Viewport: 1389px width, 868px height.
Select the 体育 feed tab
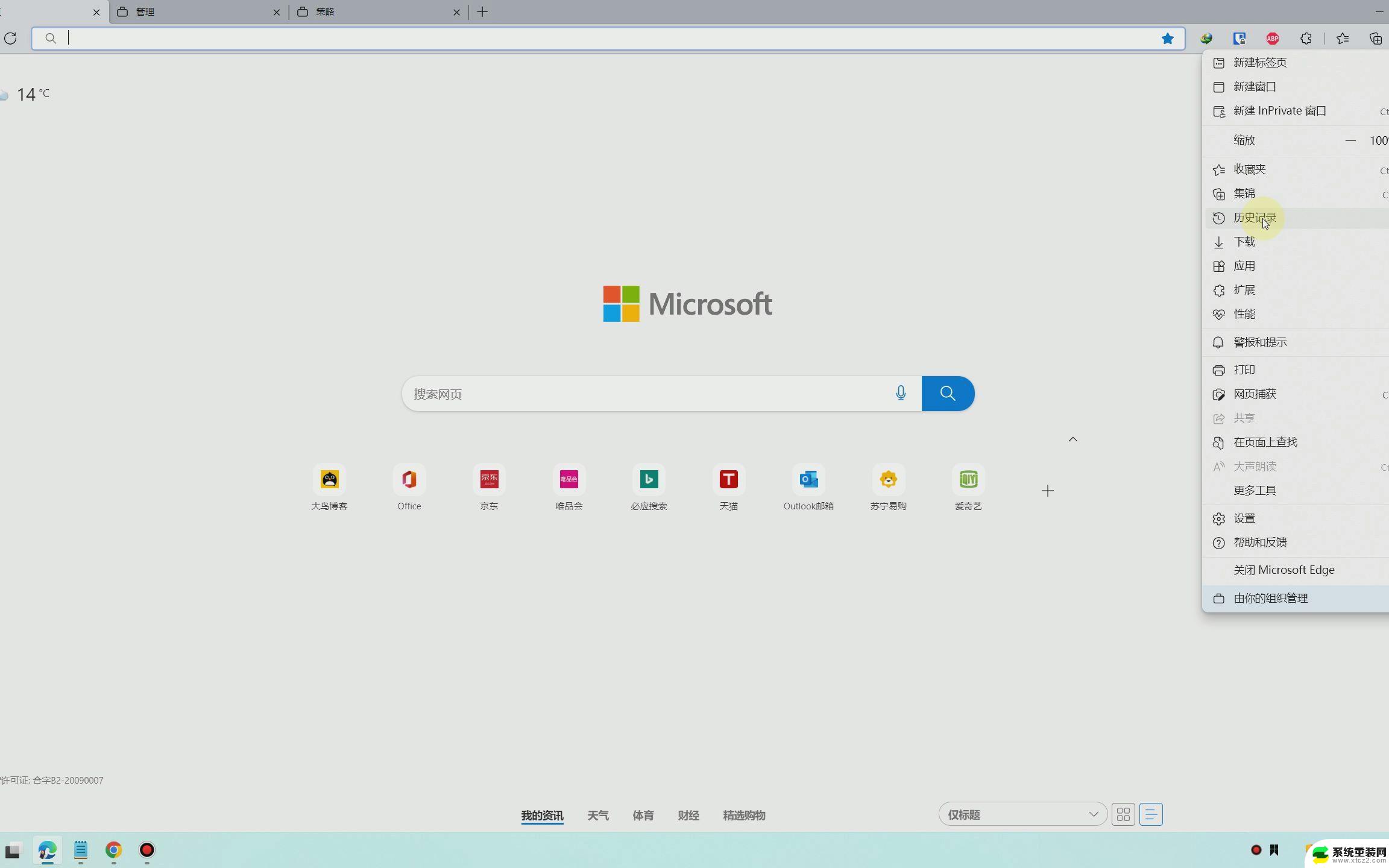(x=643, y=816)
